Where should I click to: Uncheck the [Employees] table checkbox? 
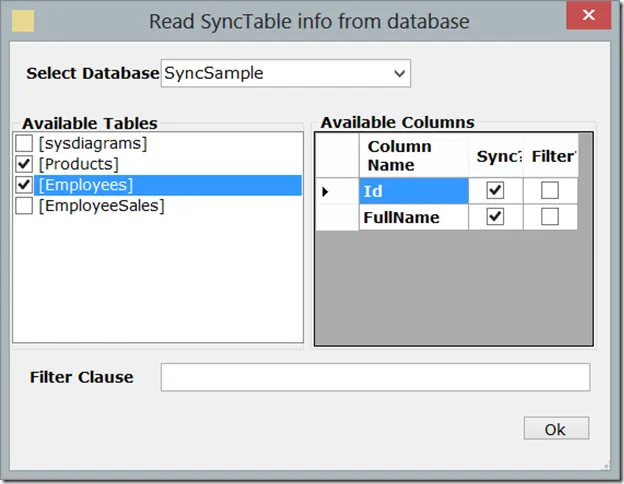(25, 185)
